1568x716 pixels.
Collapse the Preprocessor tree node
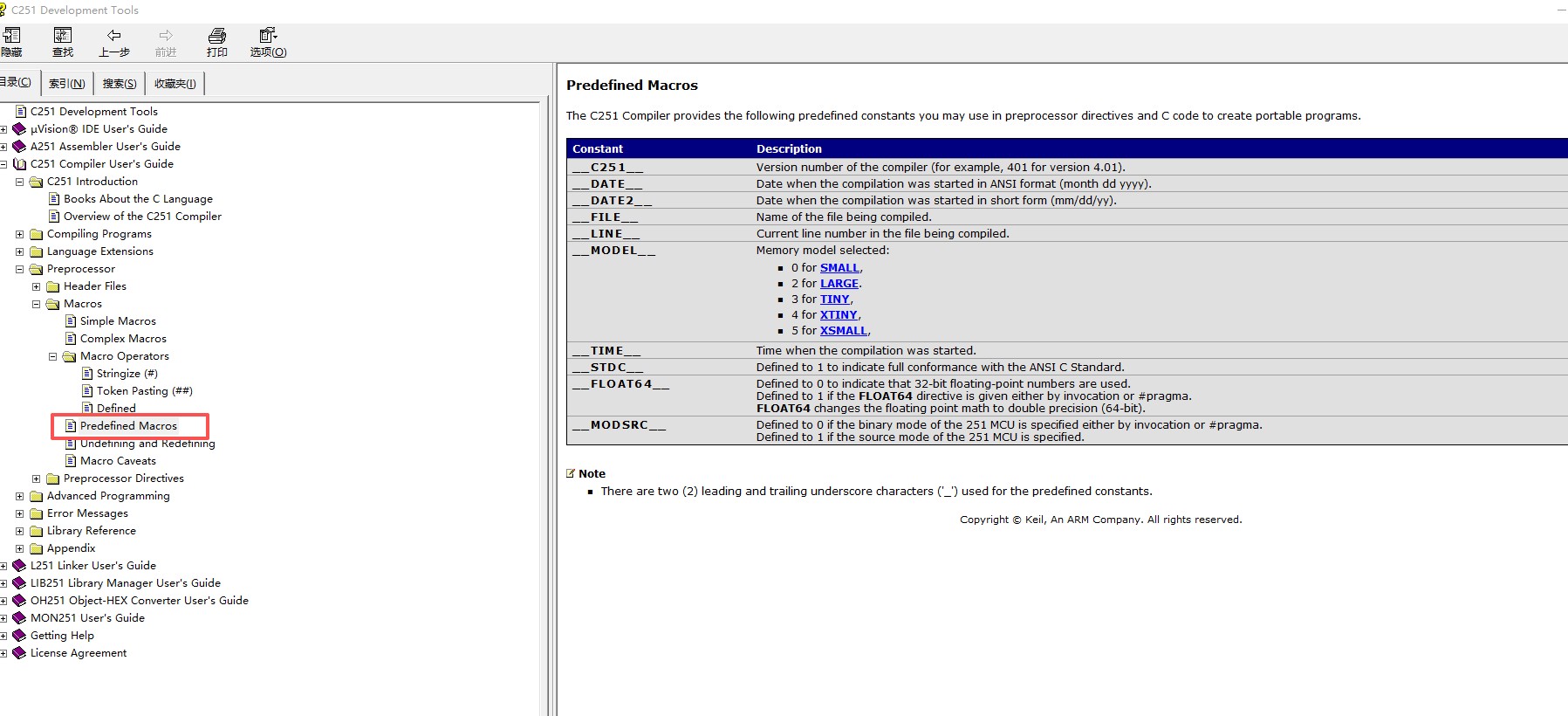(x=19, y=269)
